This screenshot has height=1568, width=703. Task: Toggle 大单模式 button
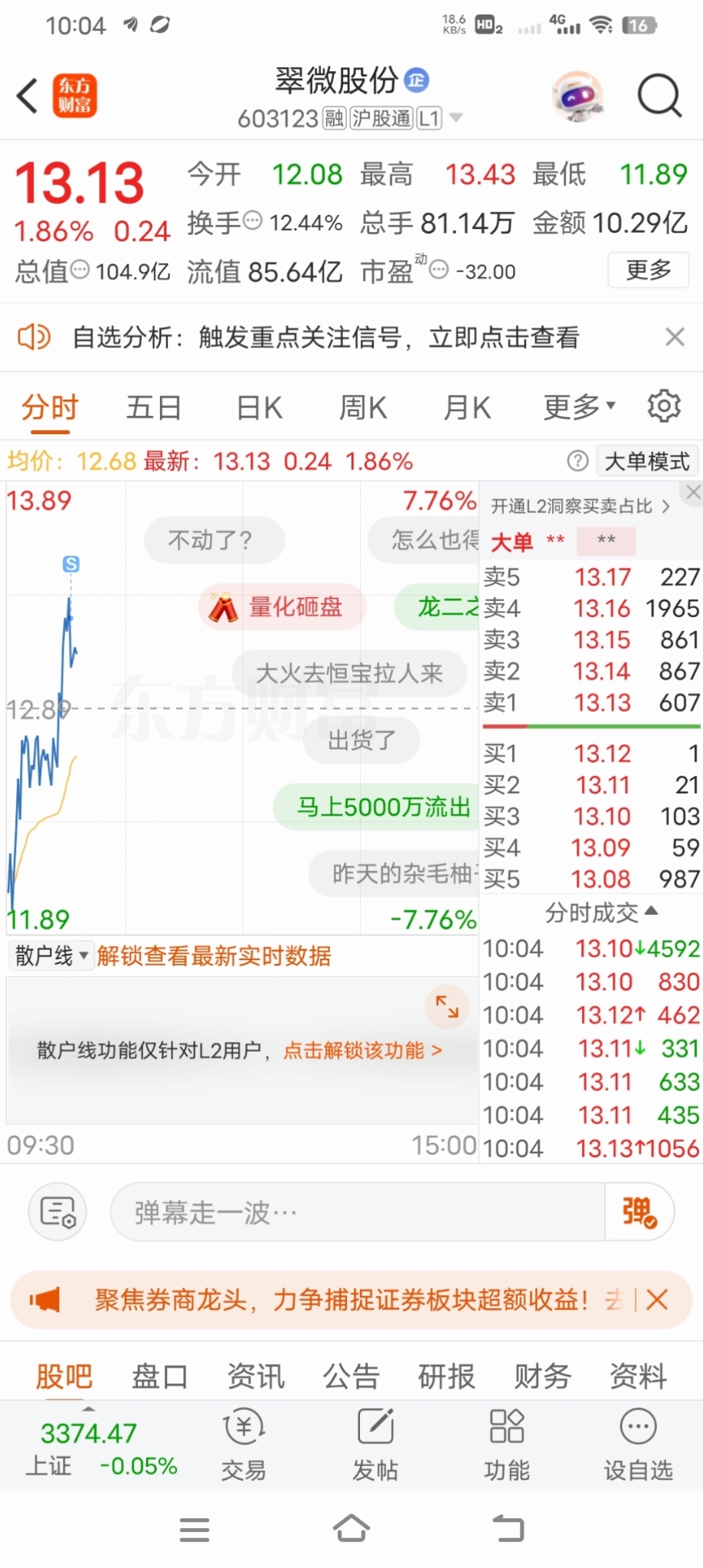(x=647, y=461)
